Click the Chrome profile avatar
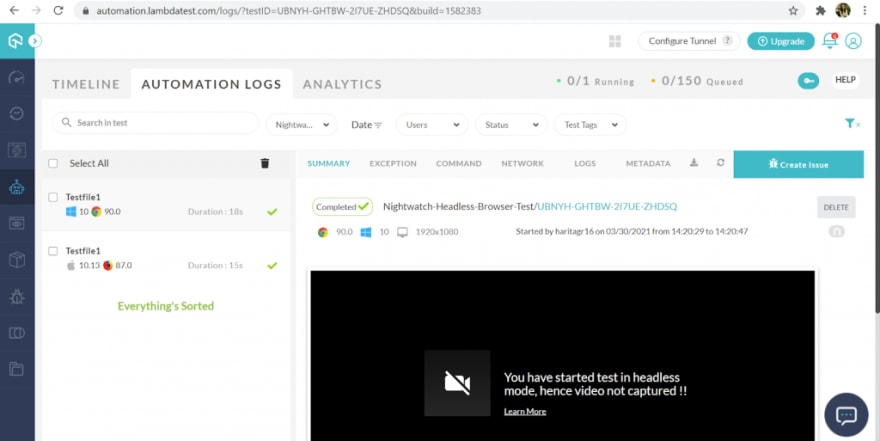 click(843, 10)
